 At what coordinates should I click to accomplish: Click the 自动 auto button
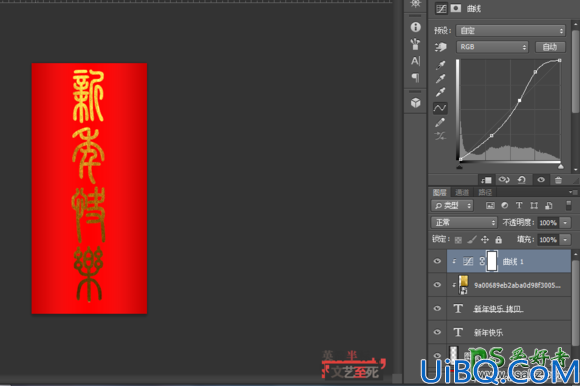point(550,47)
